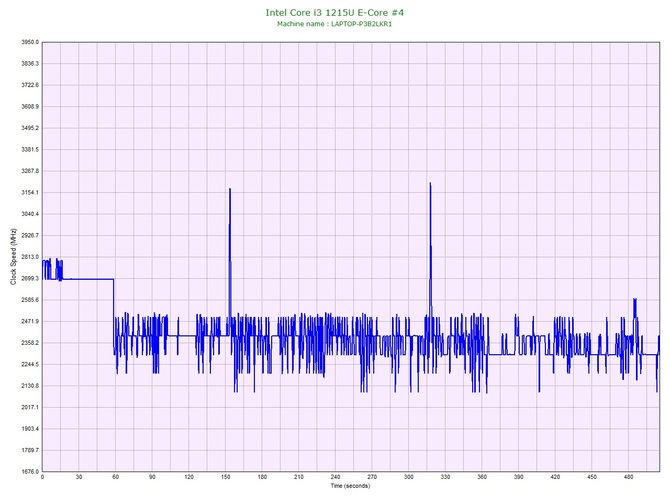Click the 2130.8 y-axis value
The height and width of the screenshot is (503, 670).
[30, 386]
